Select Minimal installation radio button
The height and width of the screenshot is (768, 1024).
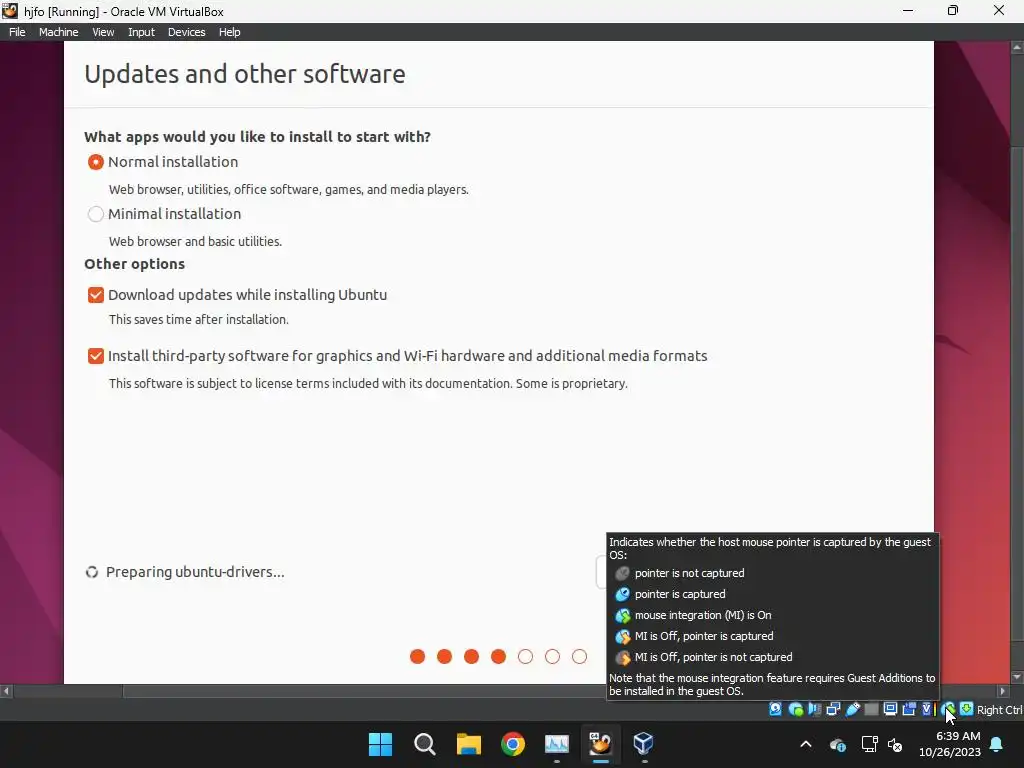click(x=96, y=214)
